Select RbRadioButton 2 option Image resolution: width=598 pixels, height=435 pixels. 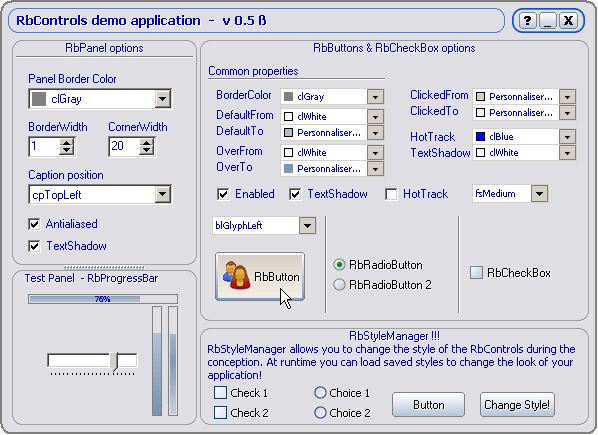(x=339, y=284)
